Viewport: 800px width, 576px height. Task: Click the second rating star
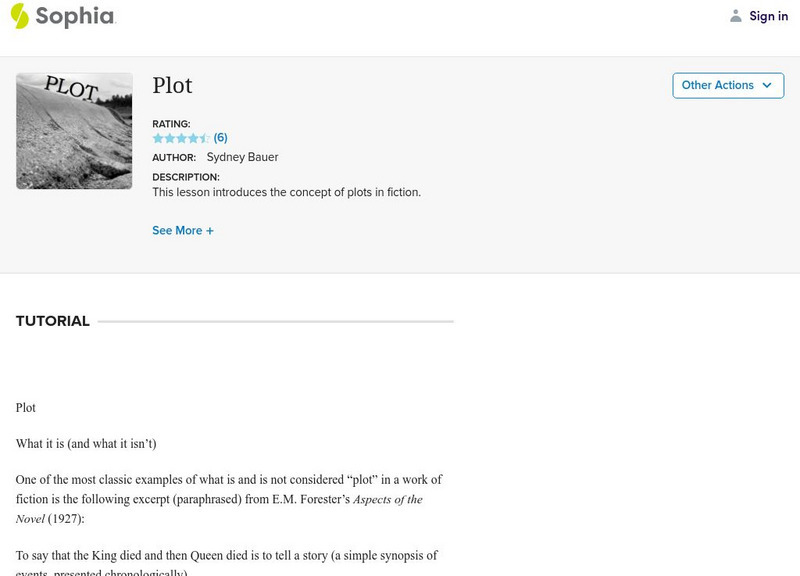(x=170, y=138)
